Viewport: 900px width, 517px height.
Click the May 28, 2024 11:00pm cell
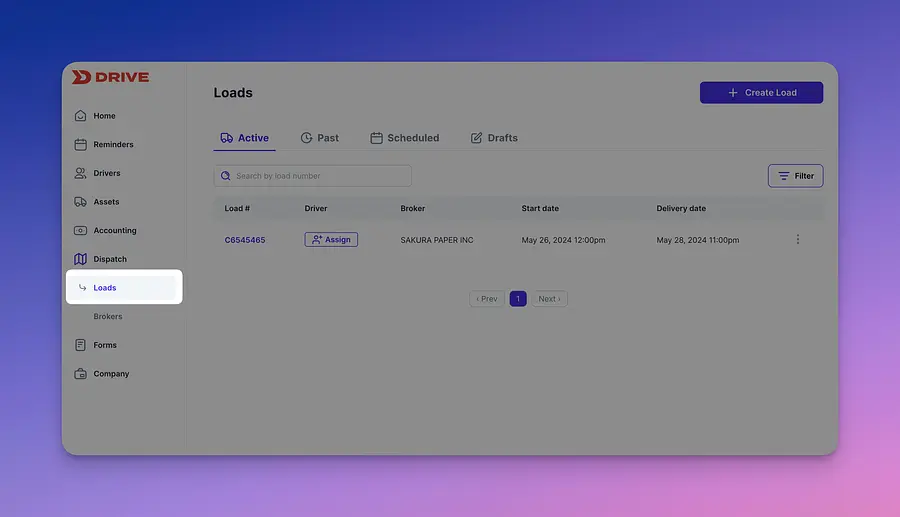[x=698, y=240]
